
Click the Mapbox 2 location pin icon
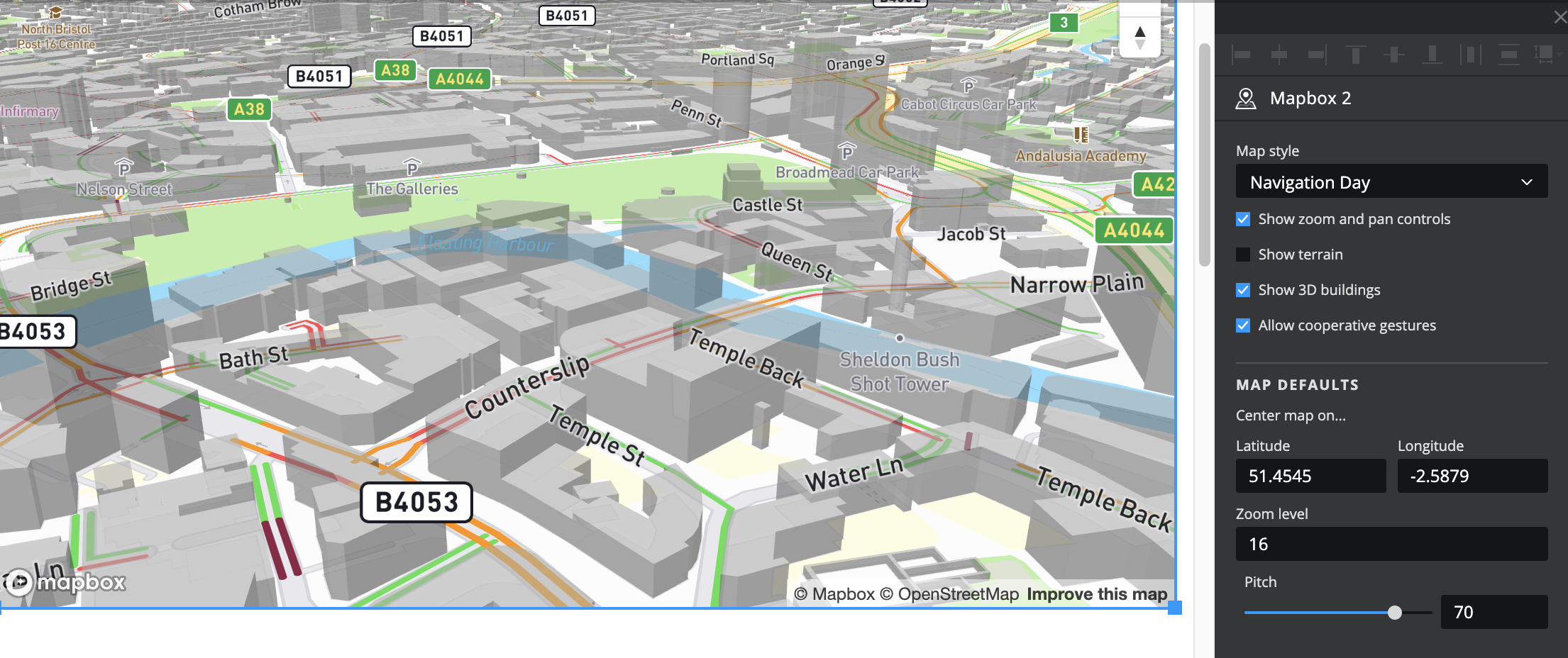[1245, 98]
